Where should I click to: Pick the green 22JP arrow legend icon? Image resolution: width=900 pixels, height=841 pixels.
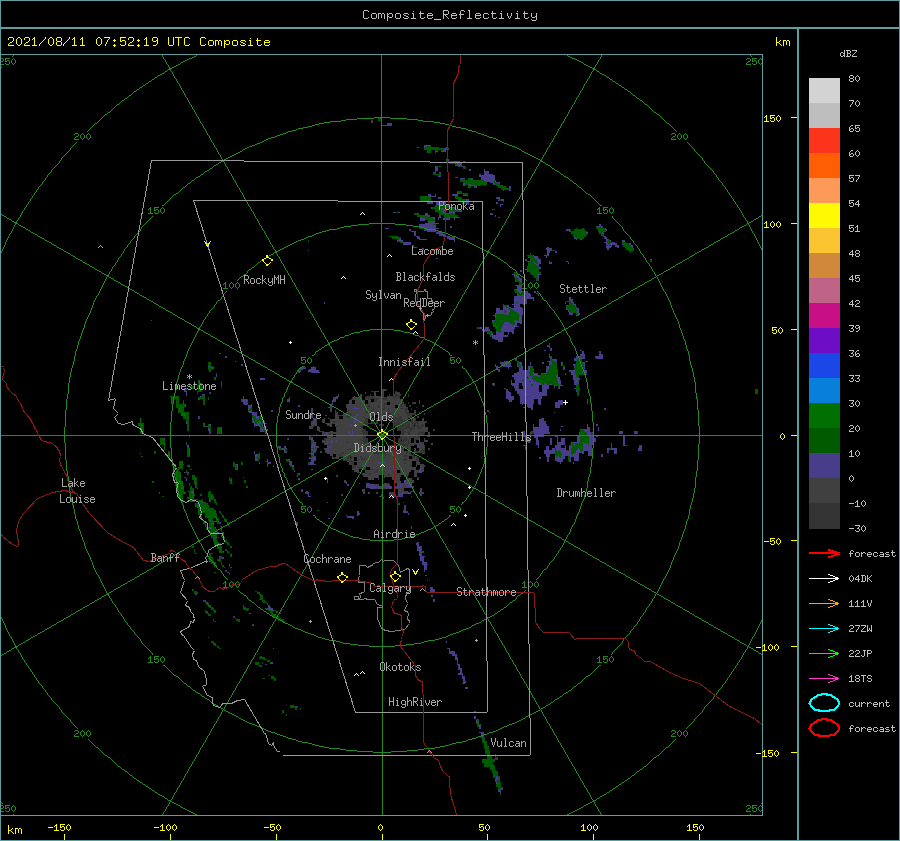coord(824,653)
